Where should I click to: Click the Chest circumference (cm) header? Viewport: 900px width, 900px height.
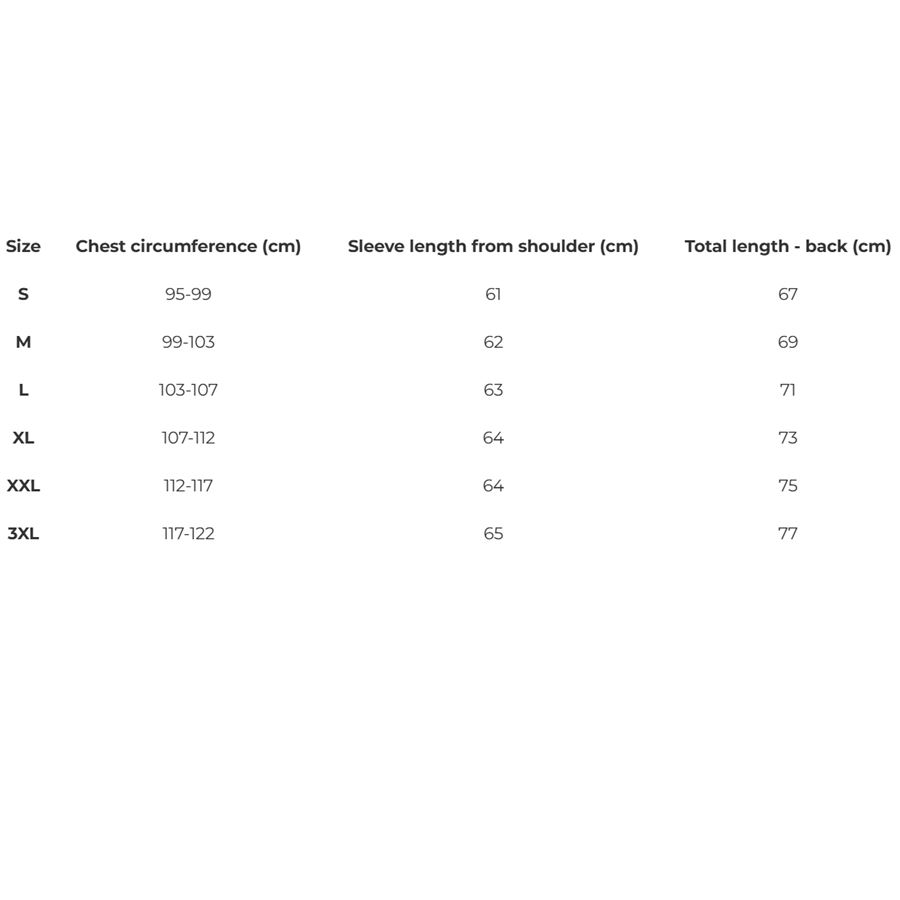coord(188,246)
